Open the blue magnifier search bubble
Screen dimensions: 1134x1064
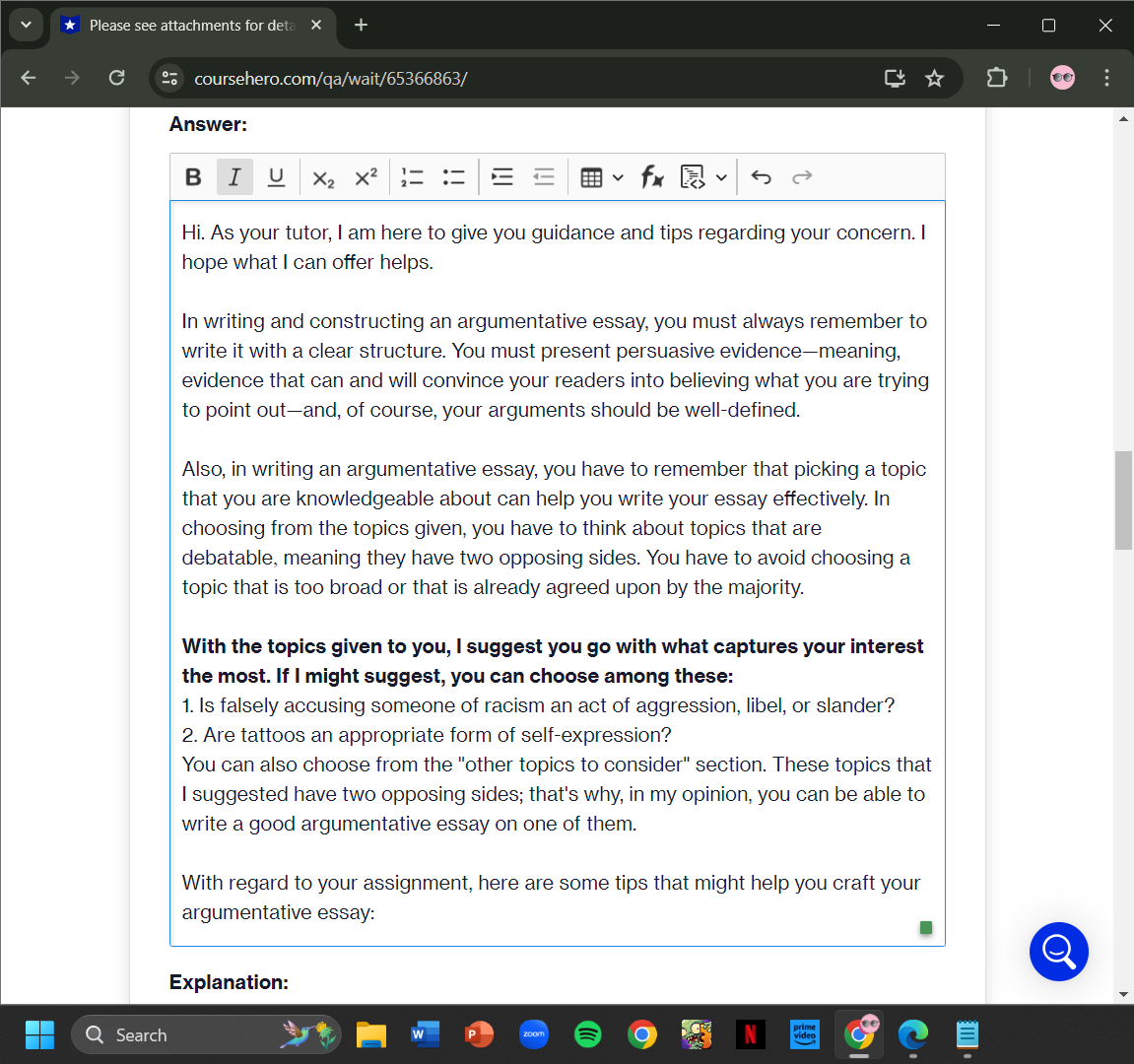point(1058,952)
